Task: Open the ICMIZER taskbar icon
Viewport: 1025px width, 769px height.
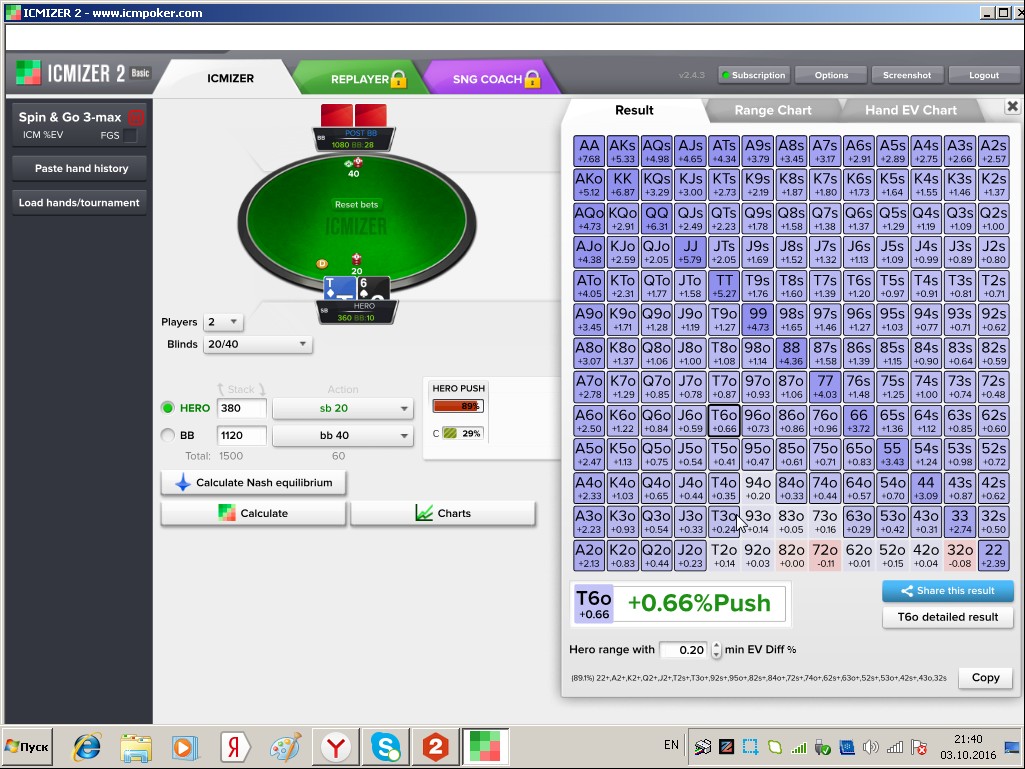Action: pyautogui.click(x=485, y=747)
